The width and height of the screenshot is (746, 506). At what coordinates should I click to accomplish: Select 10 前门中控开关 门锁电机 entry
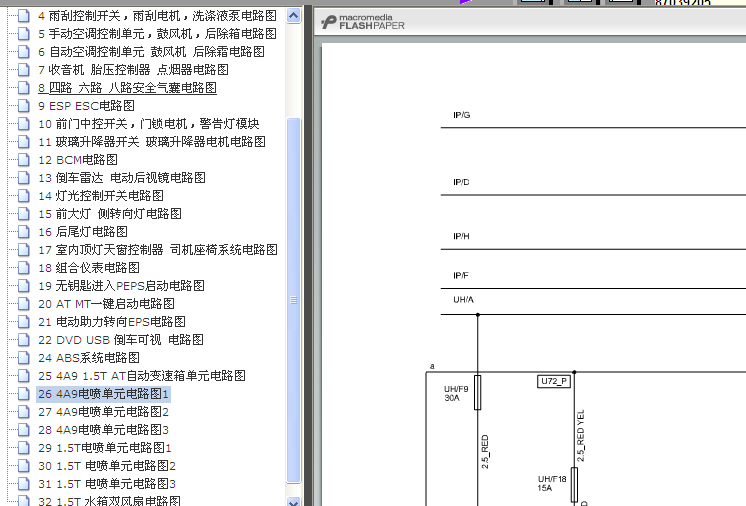[x=148, y=124]
